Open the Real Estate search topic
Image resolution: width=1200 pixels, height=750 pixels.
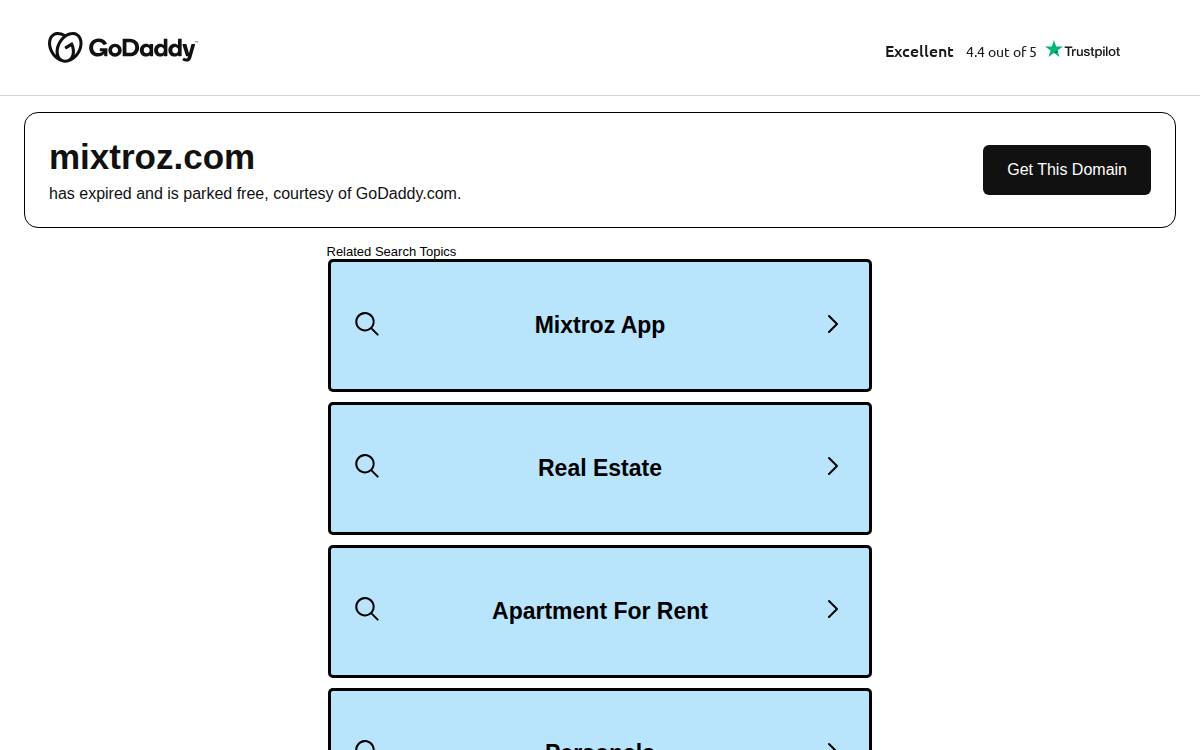(x=600, y=468)
